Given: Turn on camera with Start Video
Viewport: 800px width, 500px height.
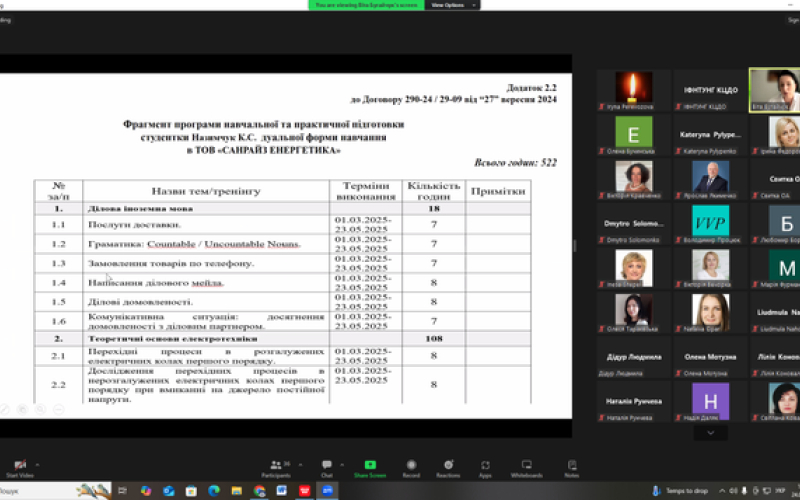Looking at the screenshot, I should [x=19, y=468].
